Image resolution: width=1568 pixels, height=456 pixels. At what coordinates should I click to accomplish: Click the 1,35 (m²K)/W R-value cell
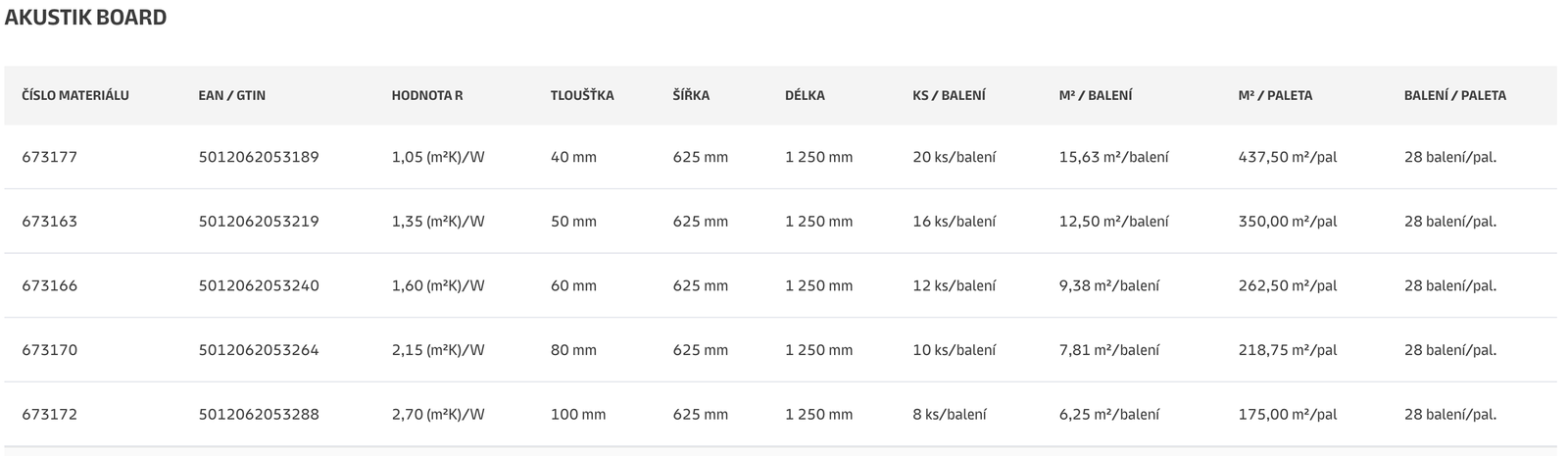click(x=438, y=222)
